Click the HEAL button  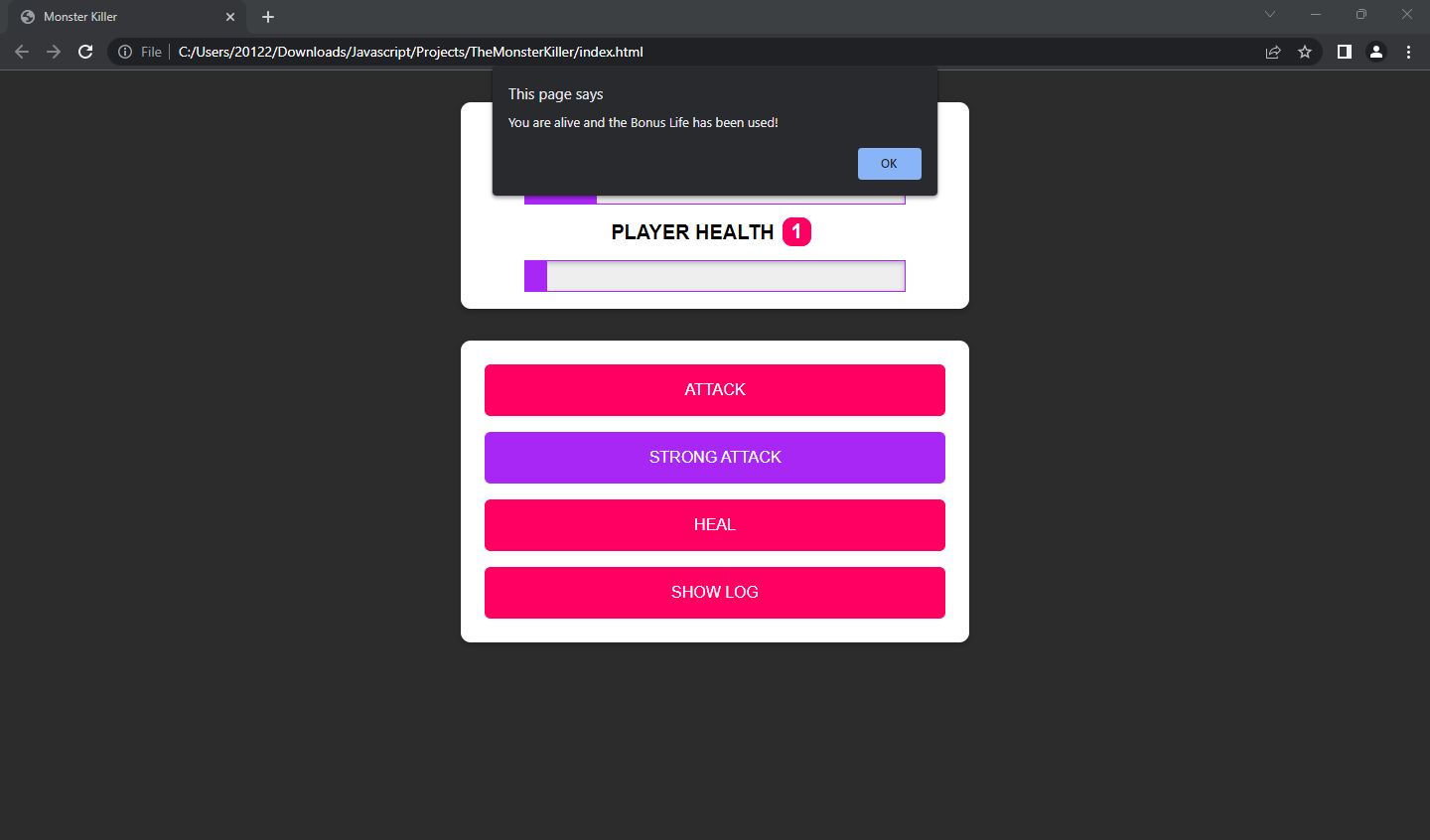tap(715, 525)
